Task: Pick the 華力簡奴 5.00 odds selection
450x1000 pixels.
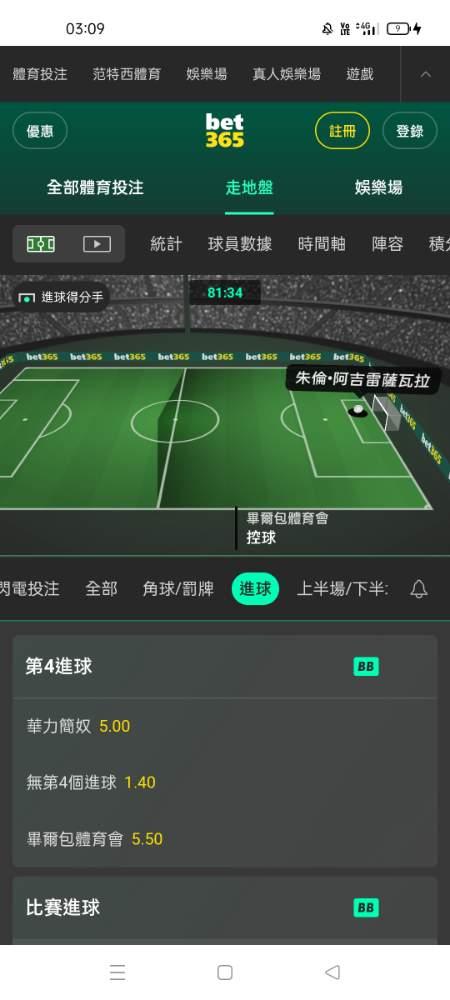Action: (x=78, y=726)
